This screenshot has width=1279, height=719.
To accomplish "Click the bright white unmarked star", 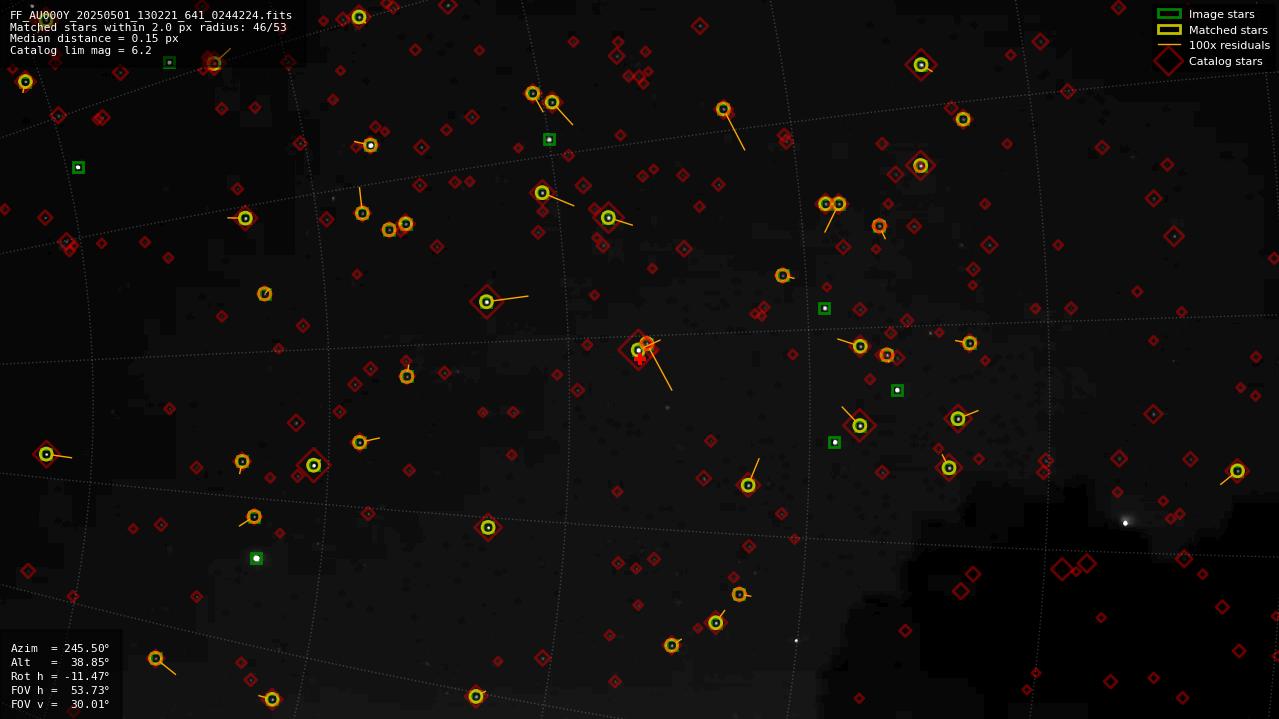I will pyautogui.click(x=1125, y=522).
